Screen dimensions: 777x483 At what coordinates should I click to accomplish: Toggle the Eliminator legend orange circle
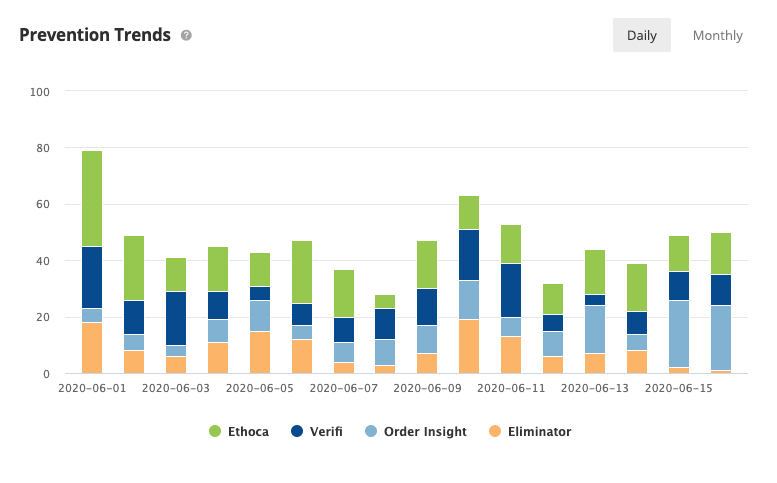click(495, 431)
